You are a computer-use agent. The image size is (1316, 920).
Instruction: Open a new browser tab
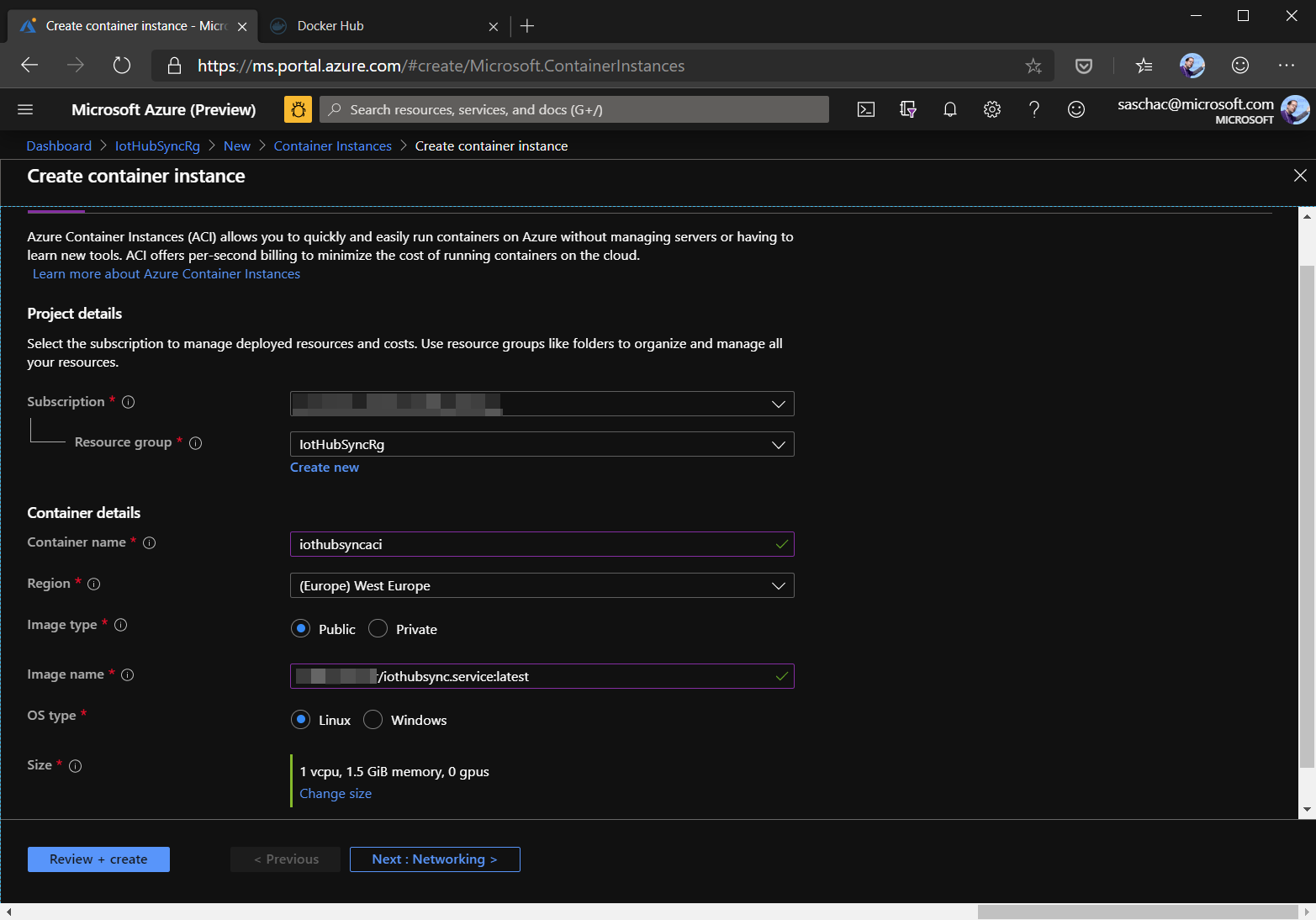[527, 26]
